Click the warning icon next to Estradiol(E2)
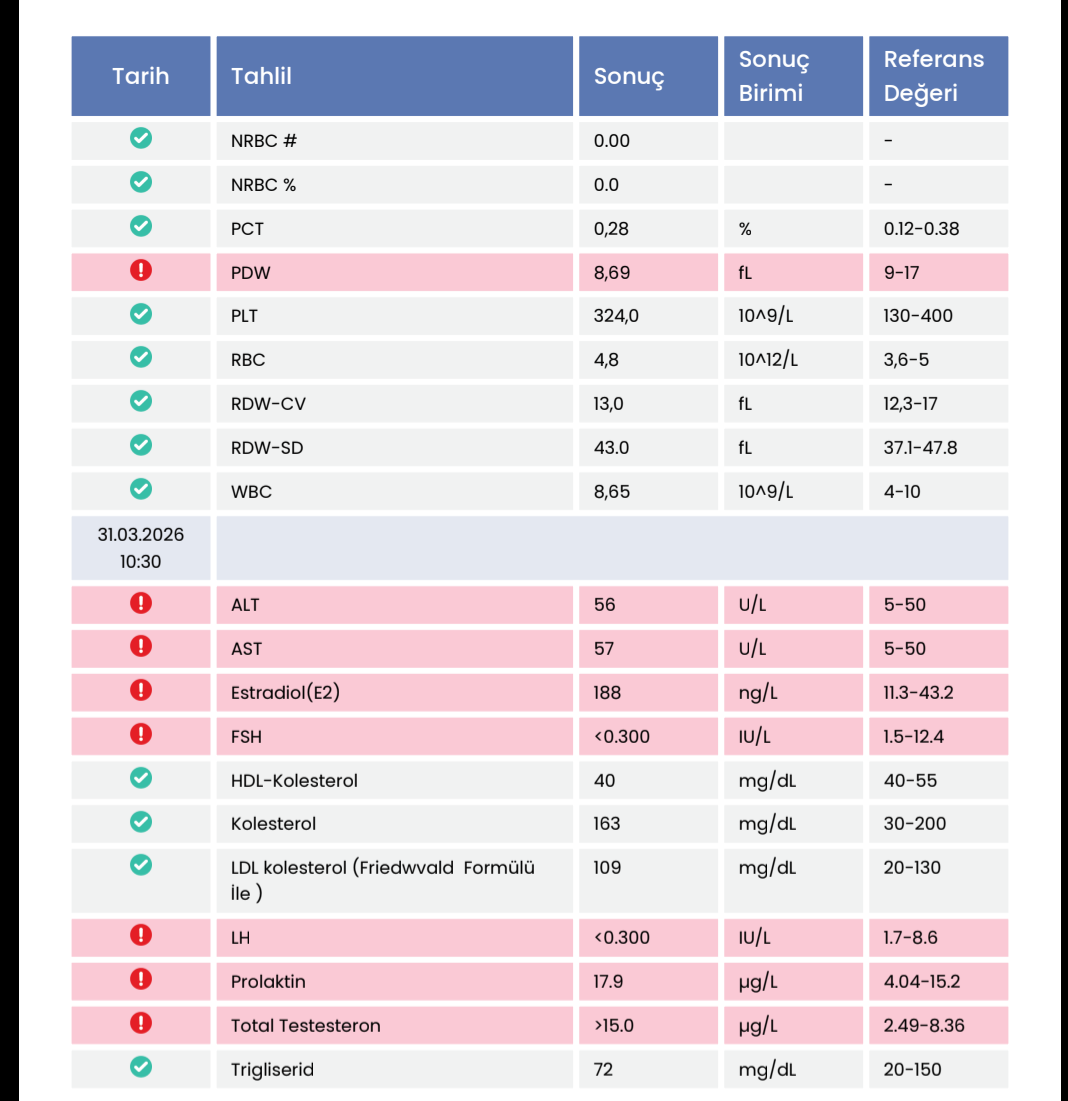1068x1101 pixels. coord(141,691)
